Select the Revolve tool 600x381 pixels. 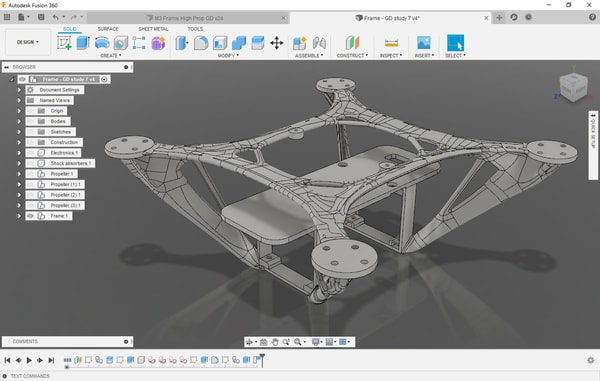coord(102,43)
